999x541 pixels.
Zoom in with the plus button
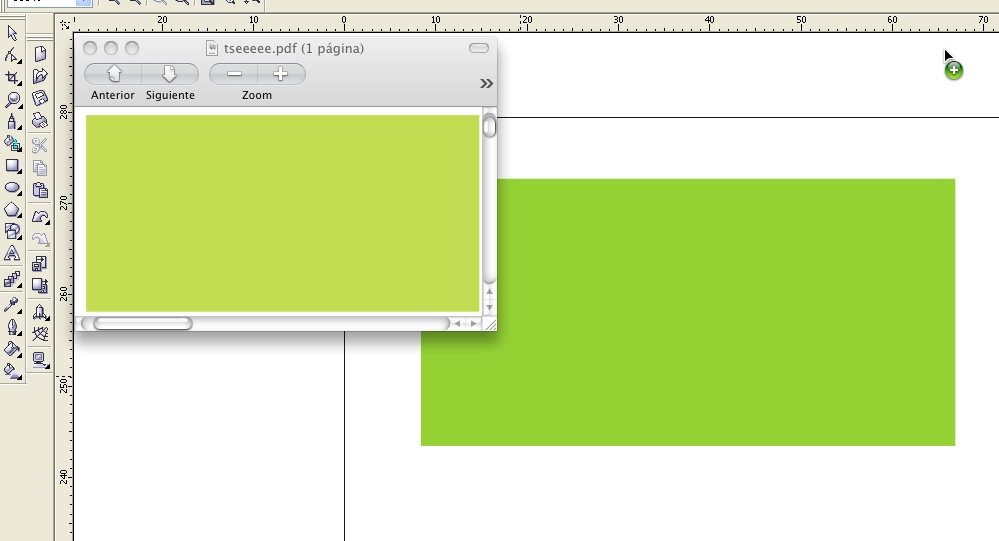pyautogui.click(x=281, y=74)
